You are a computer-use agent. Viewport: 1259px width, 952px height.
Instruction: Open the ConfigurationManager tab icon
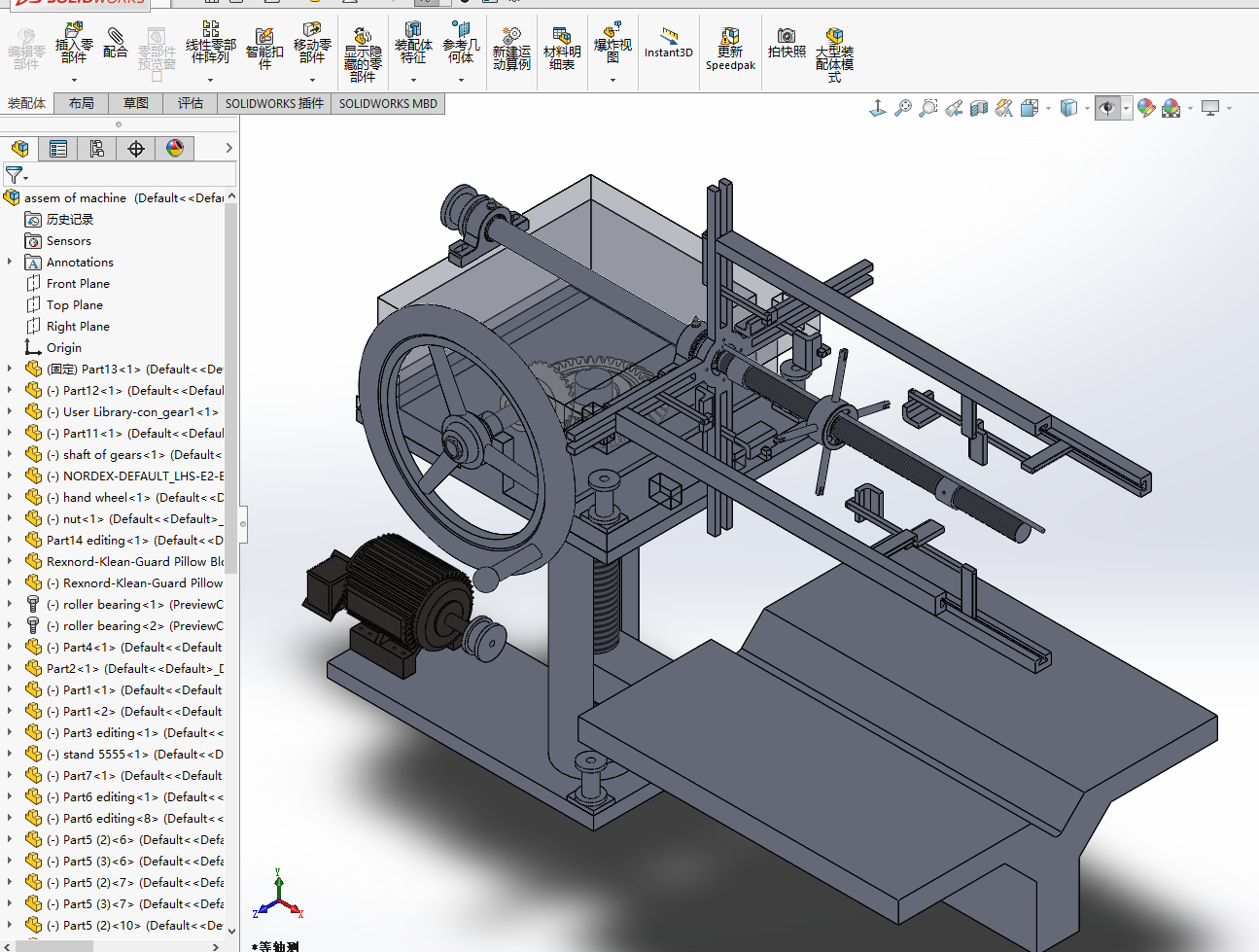(97, 148)
